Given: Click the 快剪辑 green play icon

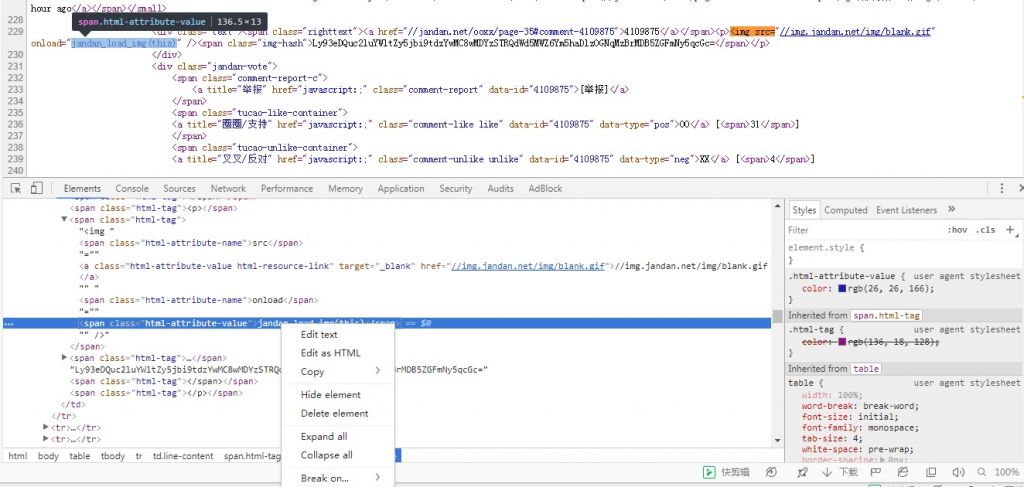Looking at the screenshot, I should [709, 472].
